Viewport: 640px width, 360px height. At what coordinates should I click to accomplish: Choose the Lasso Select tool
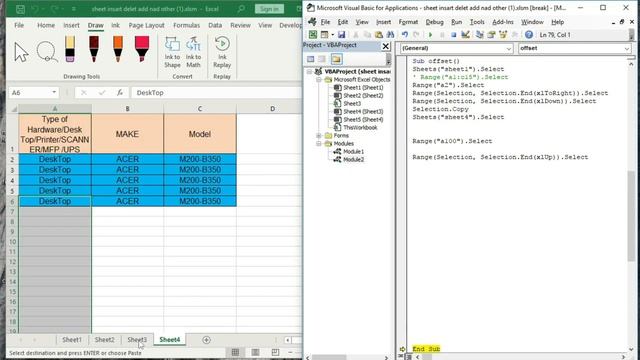[x=47, y=51]
